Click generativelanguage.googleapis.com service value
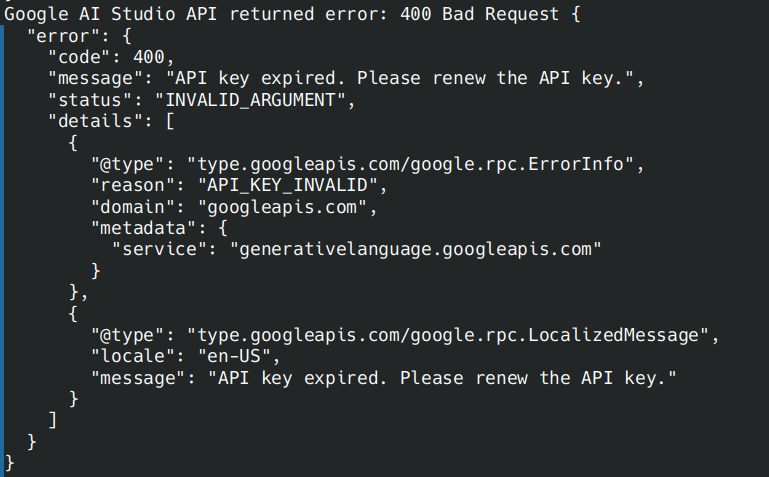This screenshot has width=769, height=477. (415, 250)
